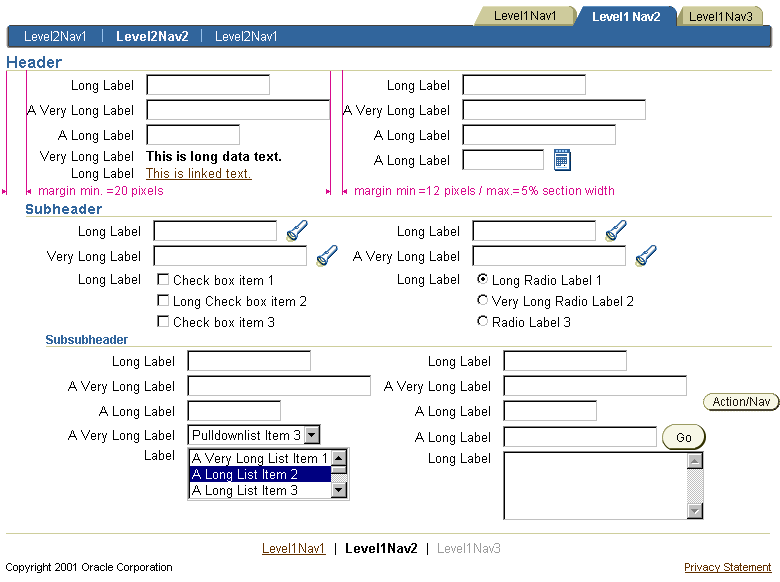Select A Long List Item 3 in listbox
This screenshot has height=582, width=780.
tap(260, 490)
